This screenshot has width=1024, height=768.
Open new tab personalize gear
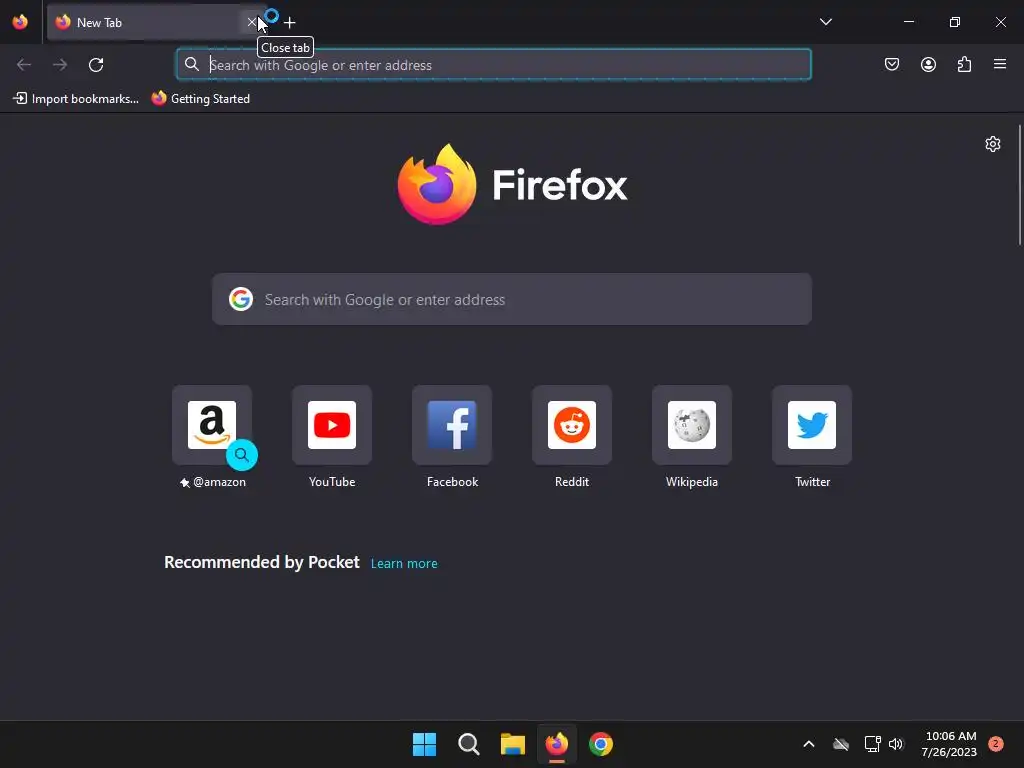pos(993,144)
